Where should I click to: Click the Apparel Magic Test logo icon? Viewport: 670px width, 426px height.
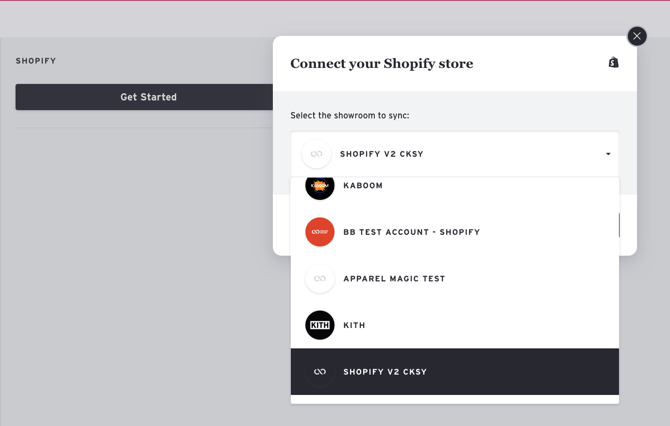click(x=320, y=279)
